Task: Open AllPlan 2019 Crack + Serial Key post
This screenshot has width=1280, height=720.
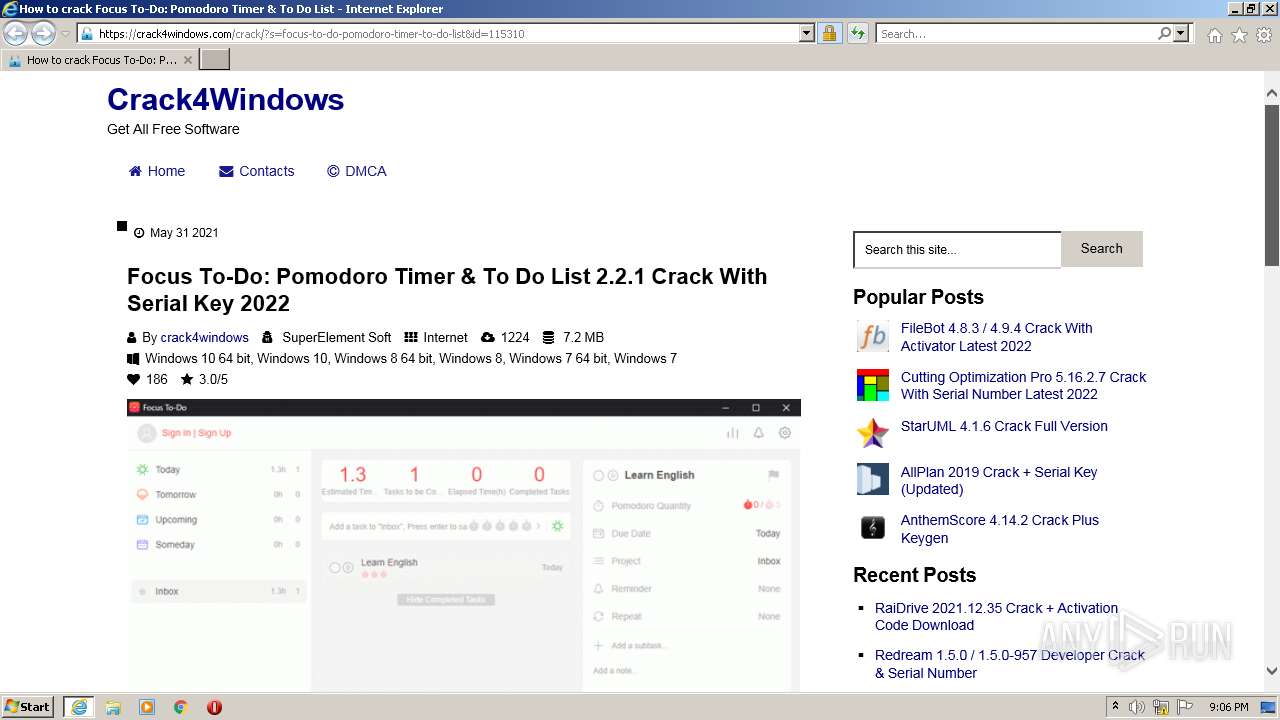Action: [x=999, y=480]
